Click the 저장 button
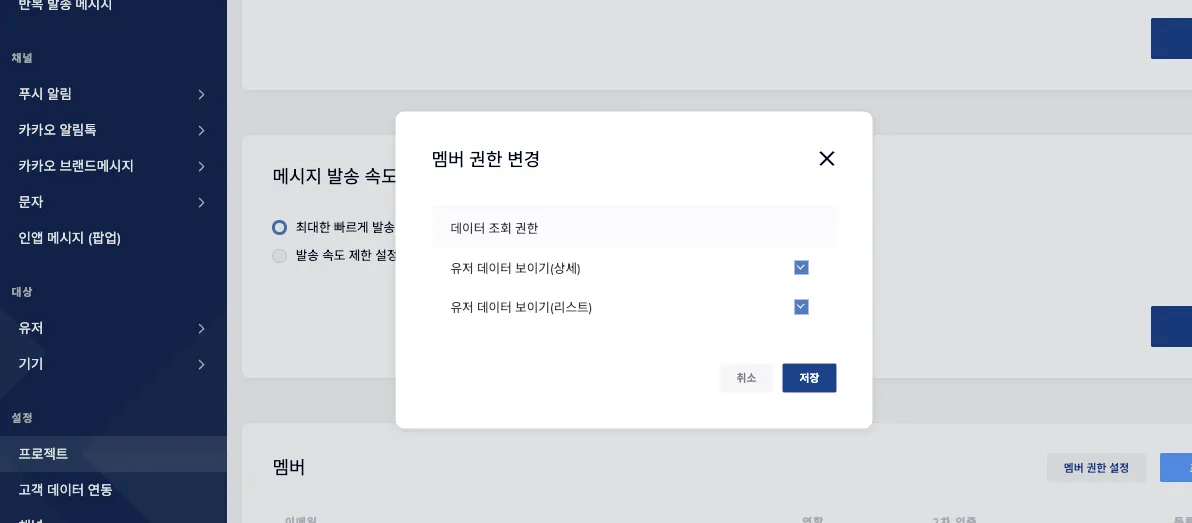1192x523 pixels. click(x=809, y=378)
